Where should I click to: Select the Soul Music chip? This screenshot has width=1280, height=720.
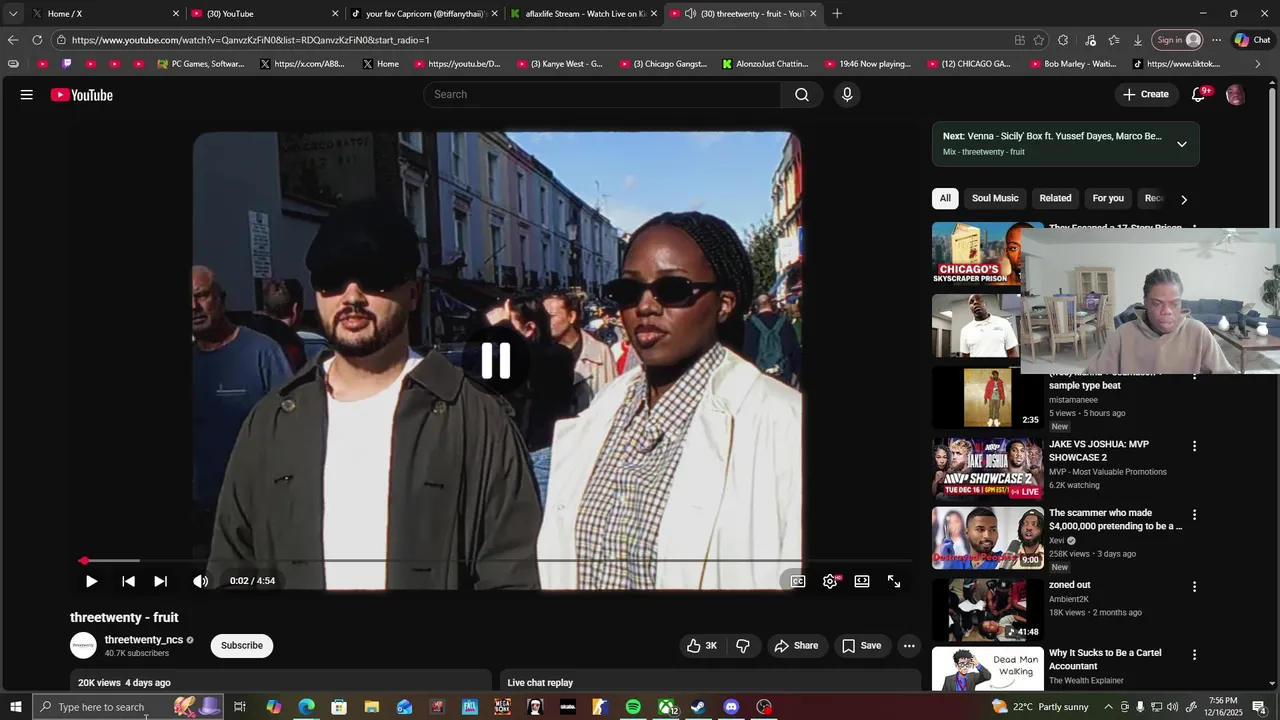(x=995, y=199)
